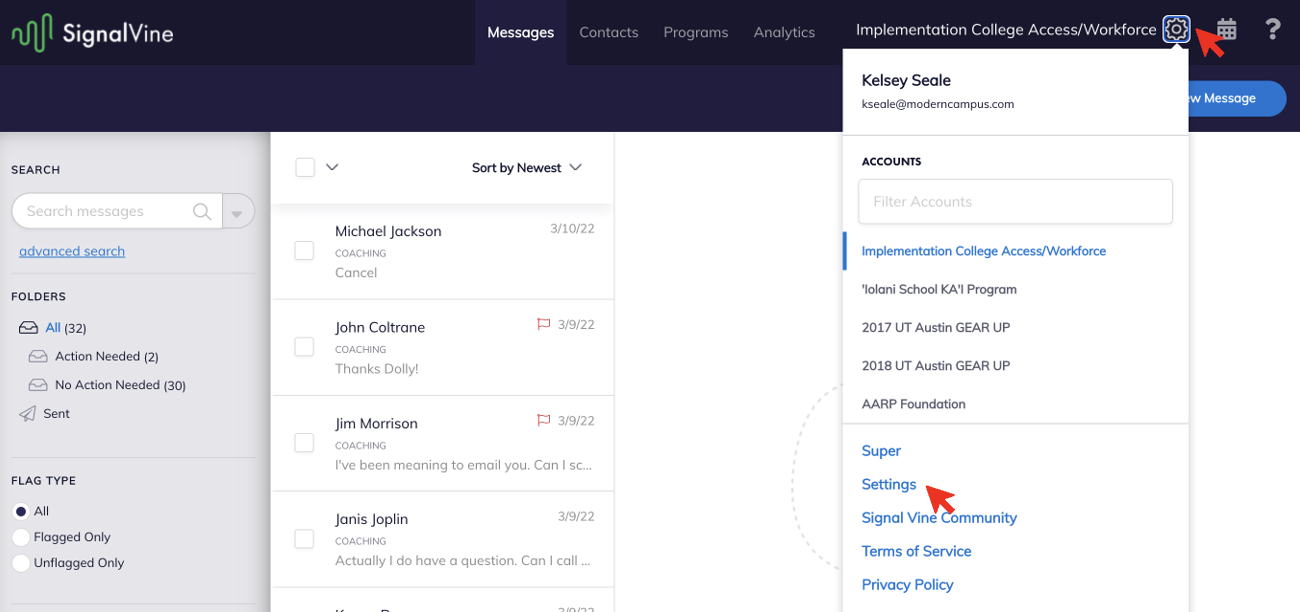Open the help question mark icon

pos(1273,29)
